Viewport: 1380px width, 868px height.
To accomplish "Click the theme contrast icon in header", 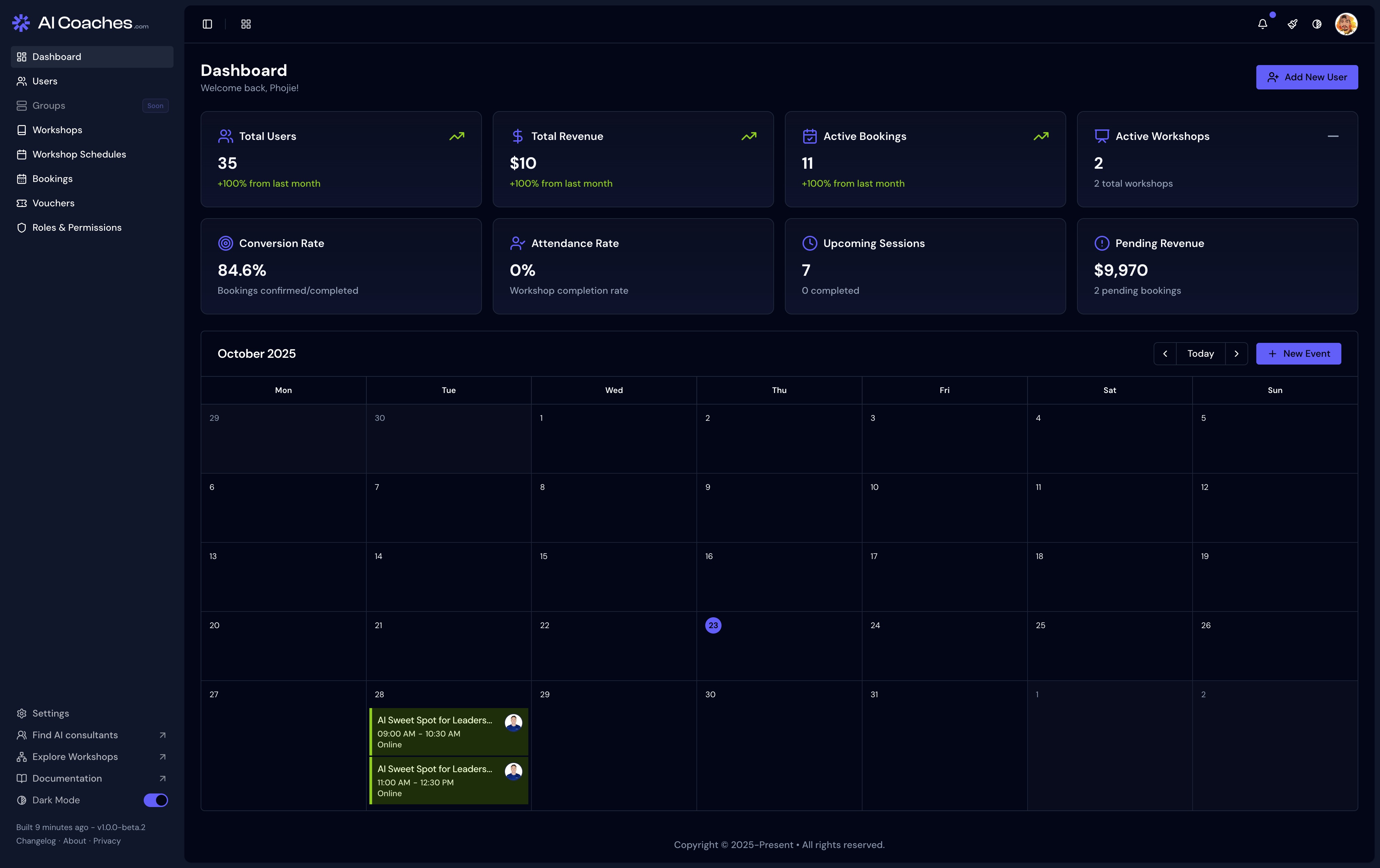I will point(1317,24).
